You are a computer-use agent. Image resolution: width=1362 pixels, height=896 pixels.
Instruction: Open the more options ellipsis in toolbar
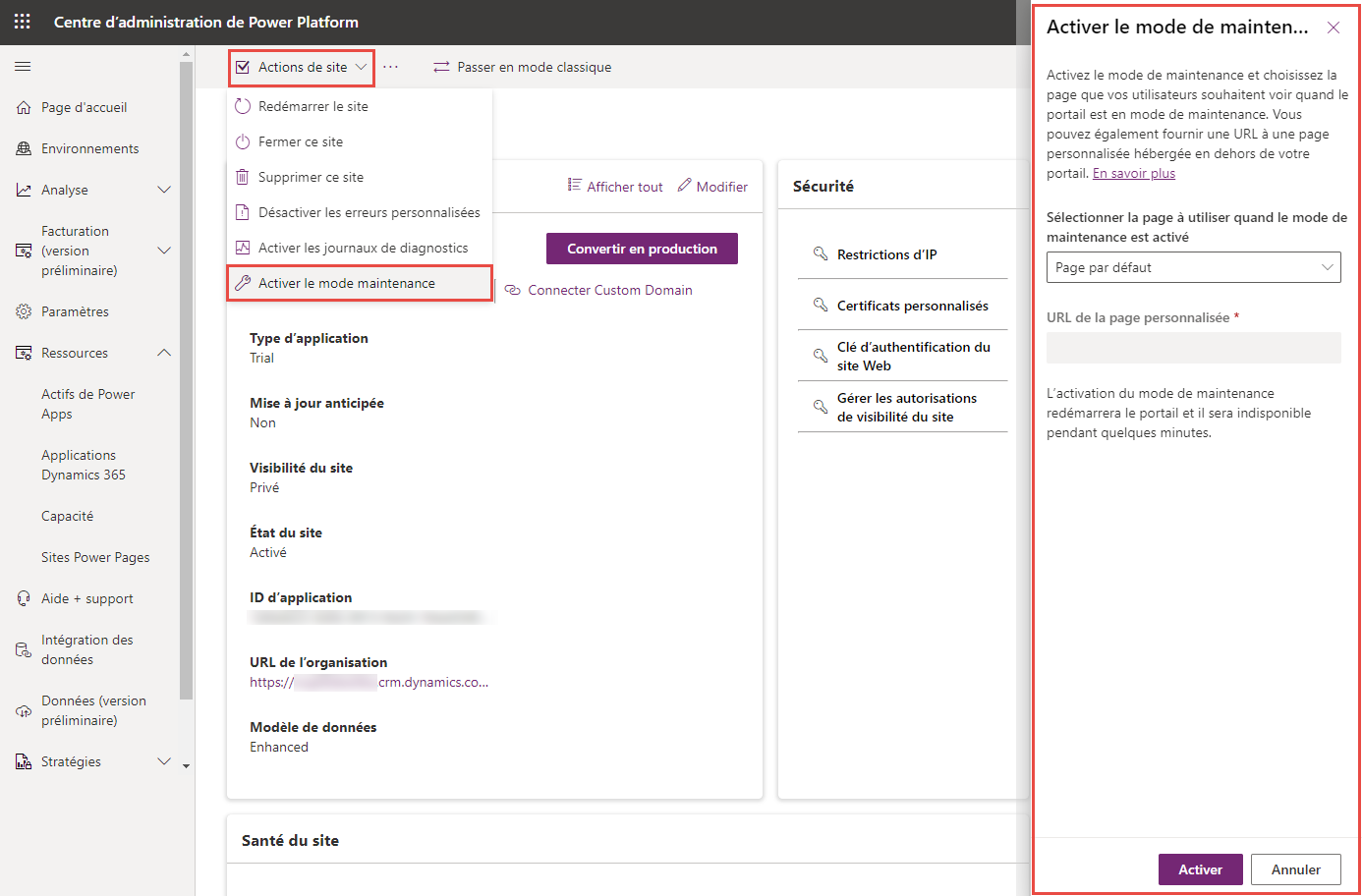391,67
